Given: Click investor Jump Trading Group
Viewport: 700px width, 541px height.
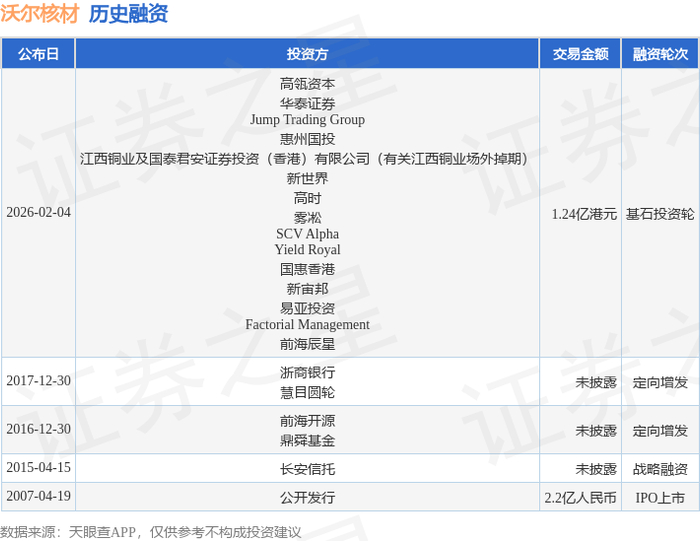Looking at the screenshot, I should (x=307, y=120).
